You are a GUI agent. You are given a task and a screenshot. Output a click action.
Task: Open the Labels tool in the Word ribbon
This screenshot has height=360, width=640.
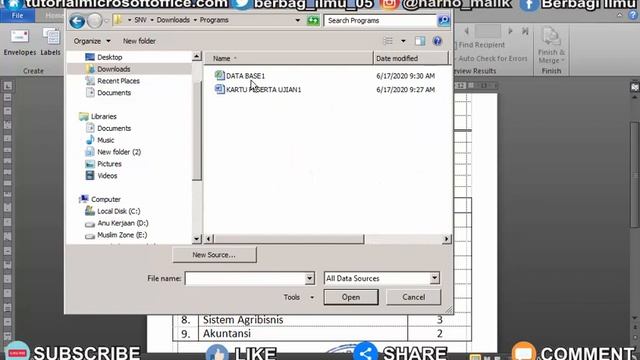point(51,42)
